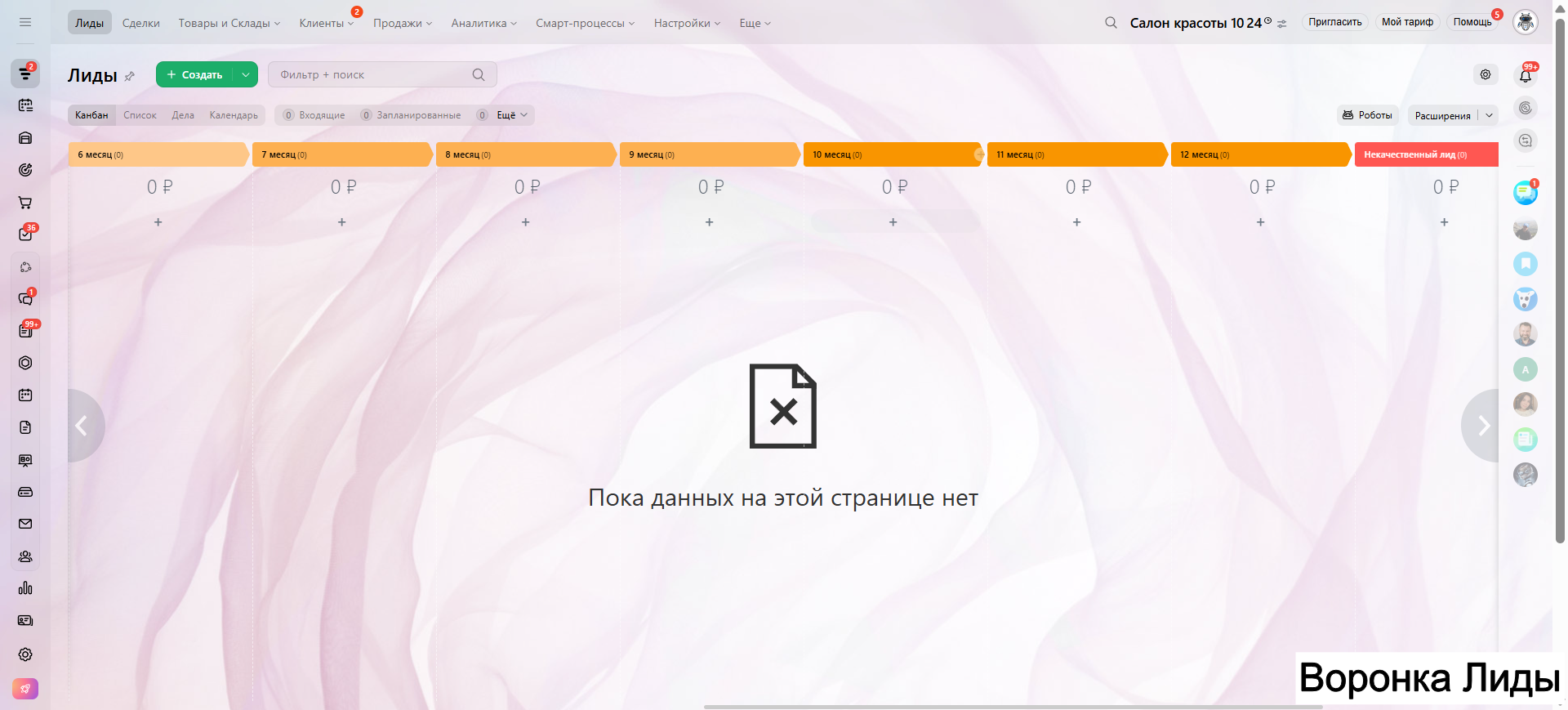Add a lead in Некачественный лид column
The width and height of the screenshot is (1568, 710).
click(x=1444, y=222)
